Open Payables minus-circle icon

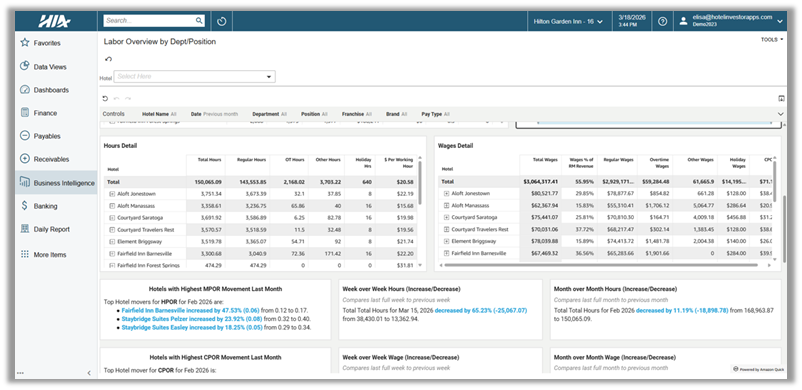point(24,136)
